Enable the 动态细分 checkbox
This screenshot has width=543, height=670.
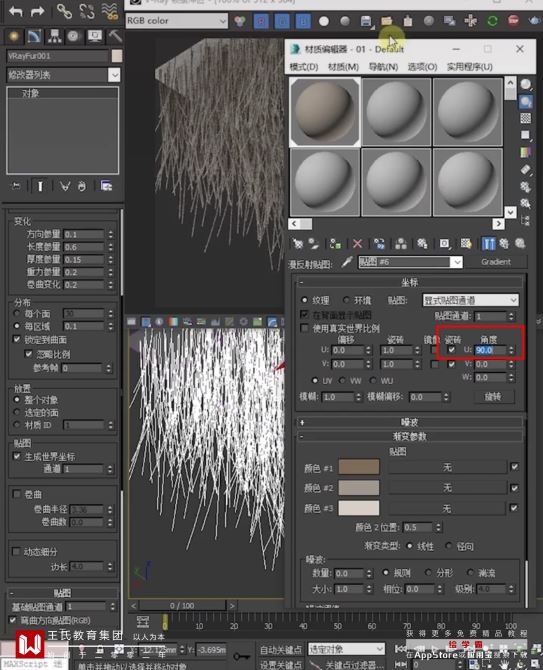16,552
